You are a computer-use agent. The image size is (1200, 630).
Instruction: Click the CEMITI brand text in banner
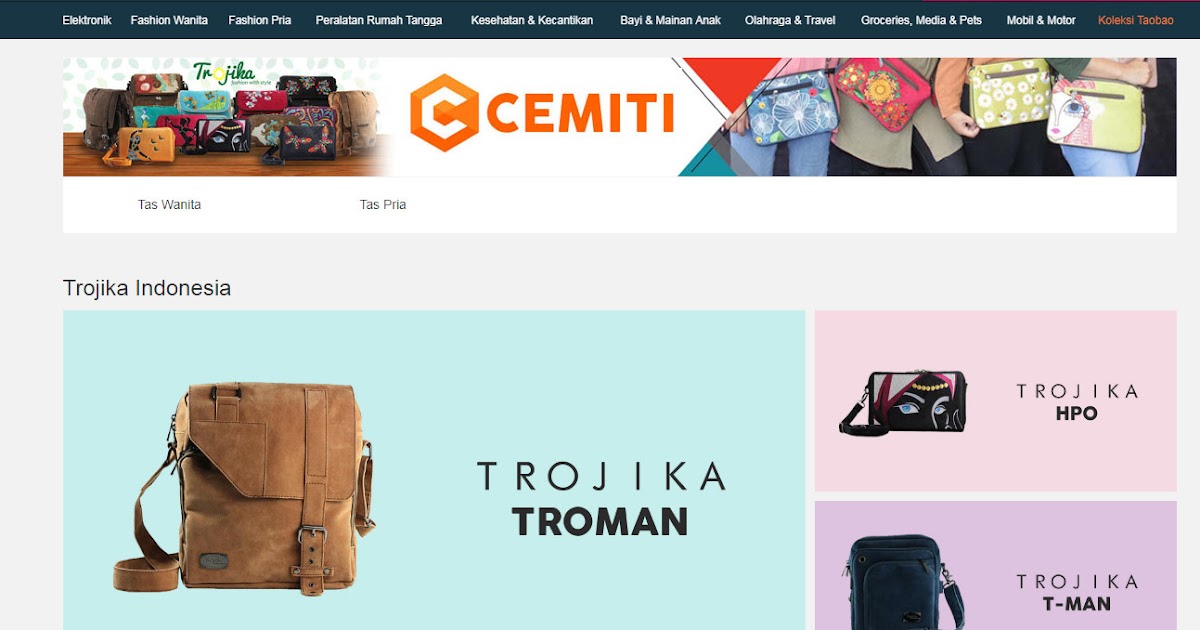pyautogui.click(x=585, y=114)
